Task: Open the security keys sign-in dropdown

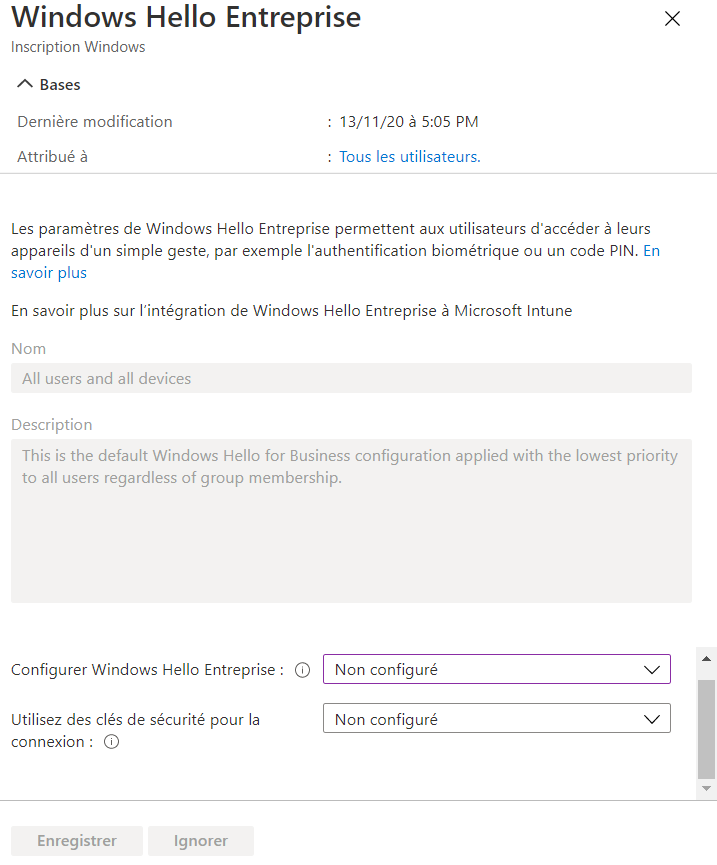Action: coord(497,718)
